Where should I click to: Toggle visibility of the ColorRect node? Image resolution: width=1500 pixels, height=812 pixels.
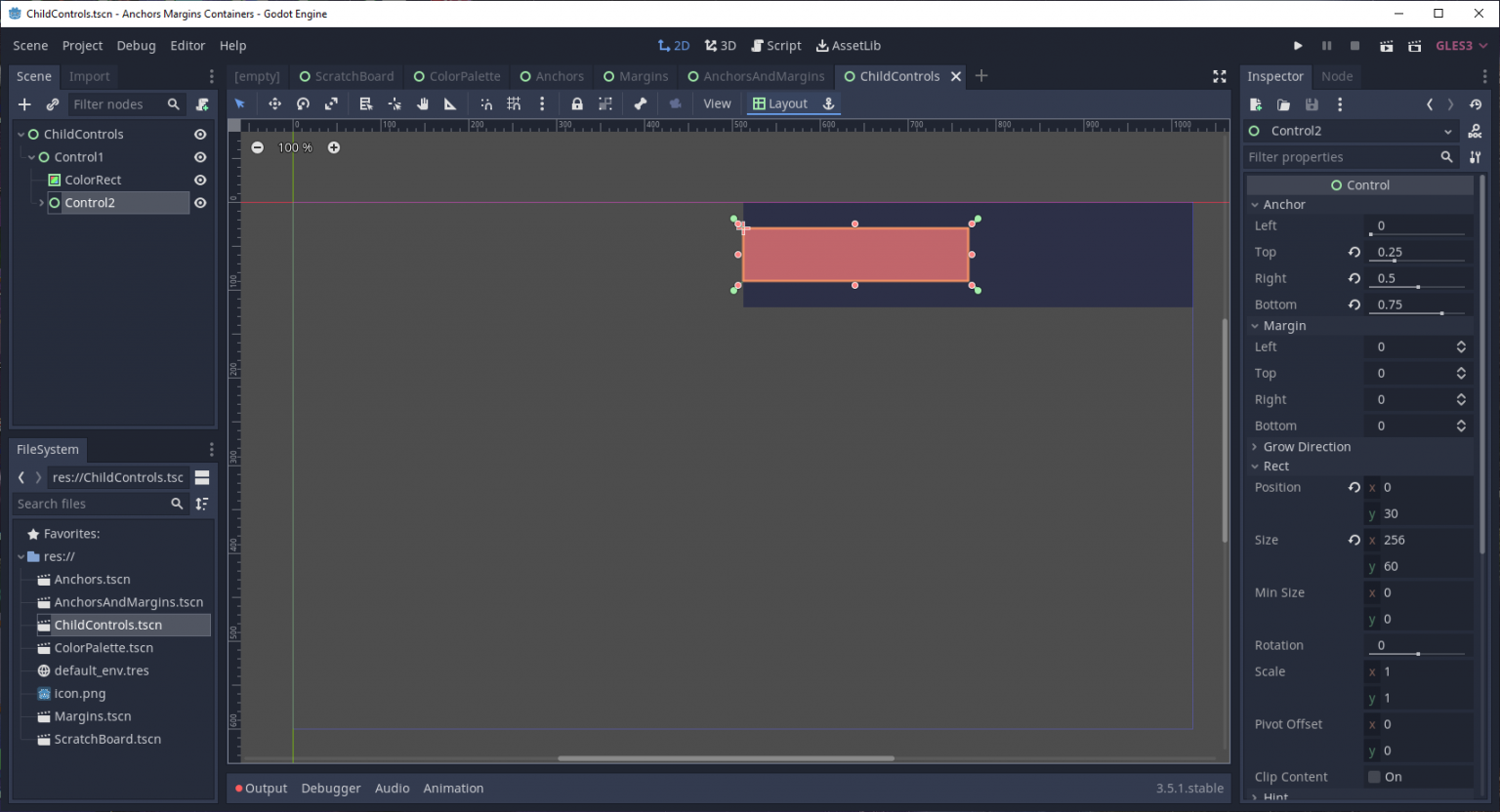coord(199,180)
